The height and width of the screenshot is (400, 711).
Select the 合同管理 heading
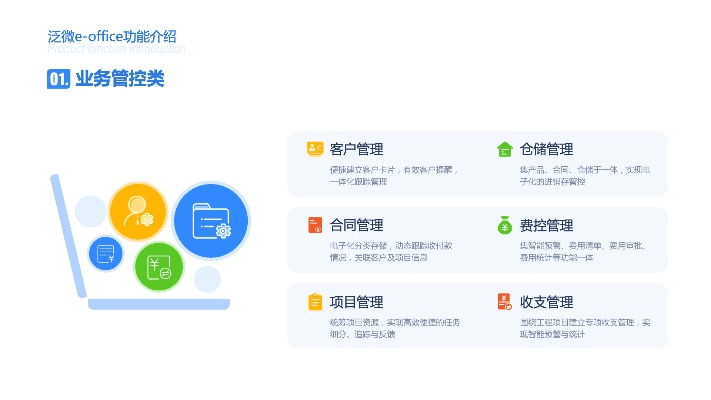click(356, 225)
